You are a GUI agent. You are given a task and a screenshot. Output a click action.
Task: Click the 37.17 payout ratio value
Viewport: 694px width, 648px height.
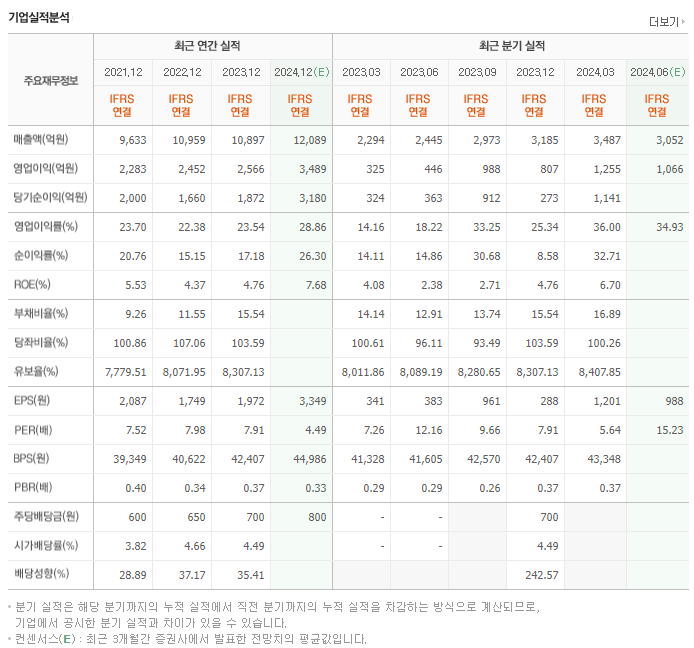[x=192, y=575]
